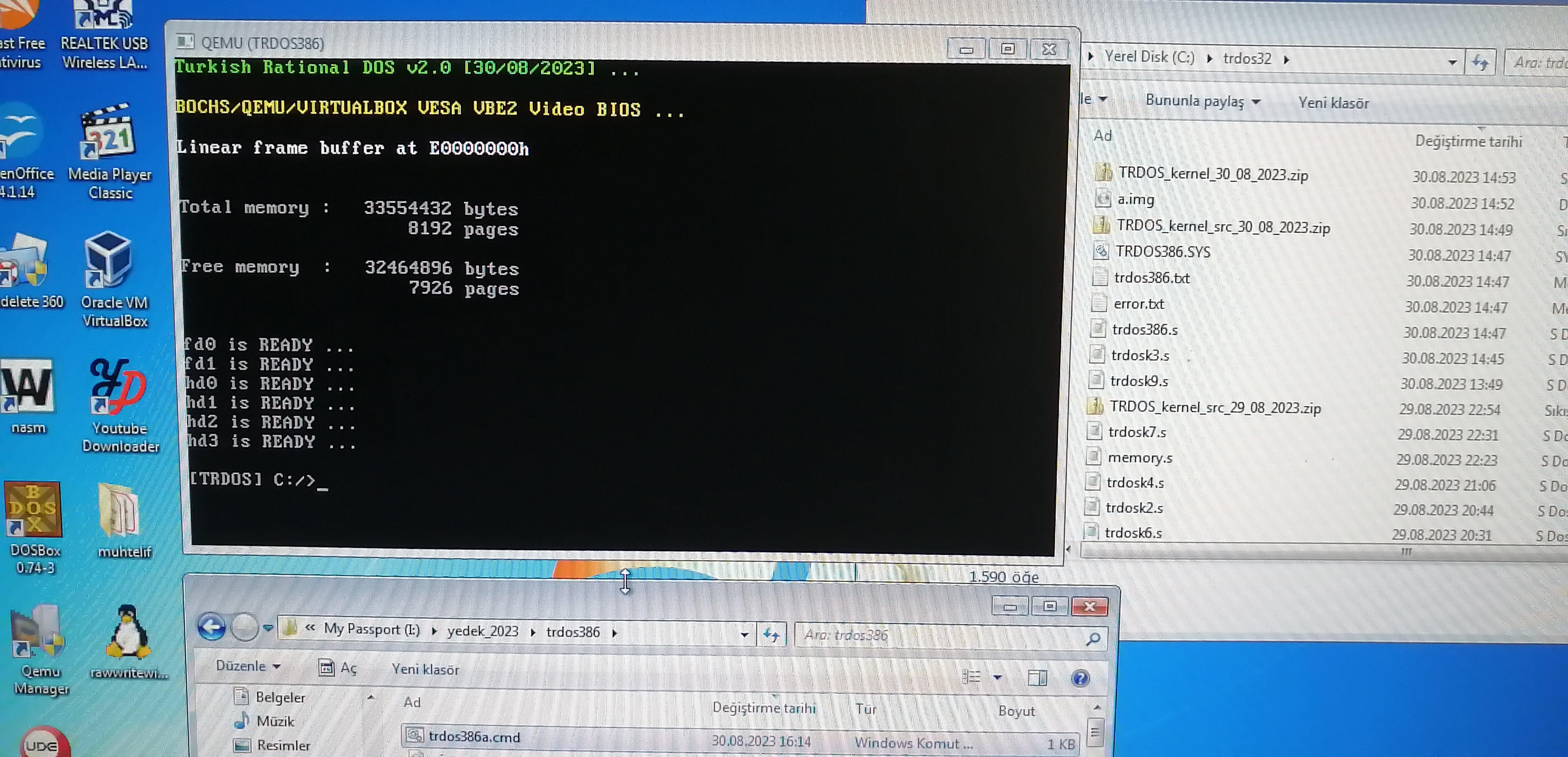Change the view mode in the trdos386 window
The width and height of the screenshot is (1568, 757).
[x=971, y=677]
